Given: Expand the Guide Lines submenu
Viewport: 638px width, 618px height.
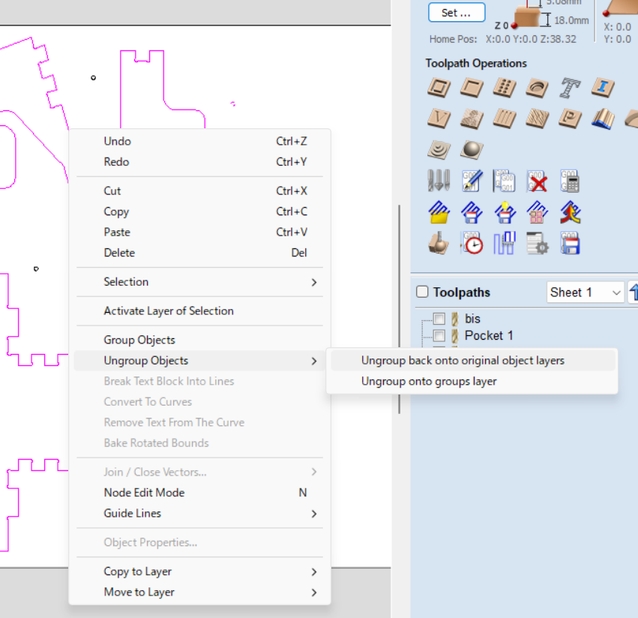Looking at the screenshot, I should [x=199, y=513].
